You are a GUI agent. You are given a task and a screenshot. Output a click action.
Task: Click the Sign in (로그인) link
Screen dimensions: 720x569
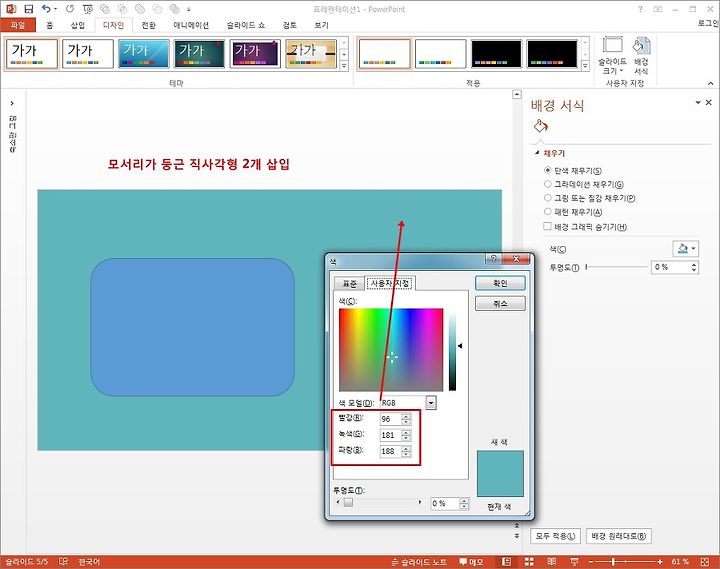(x=709, y=23)
